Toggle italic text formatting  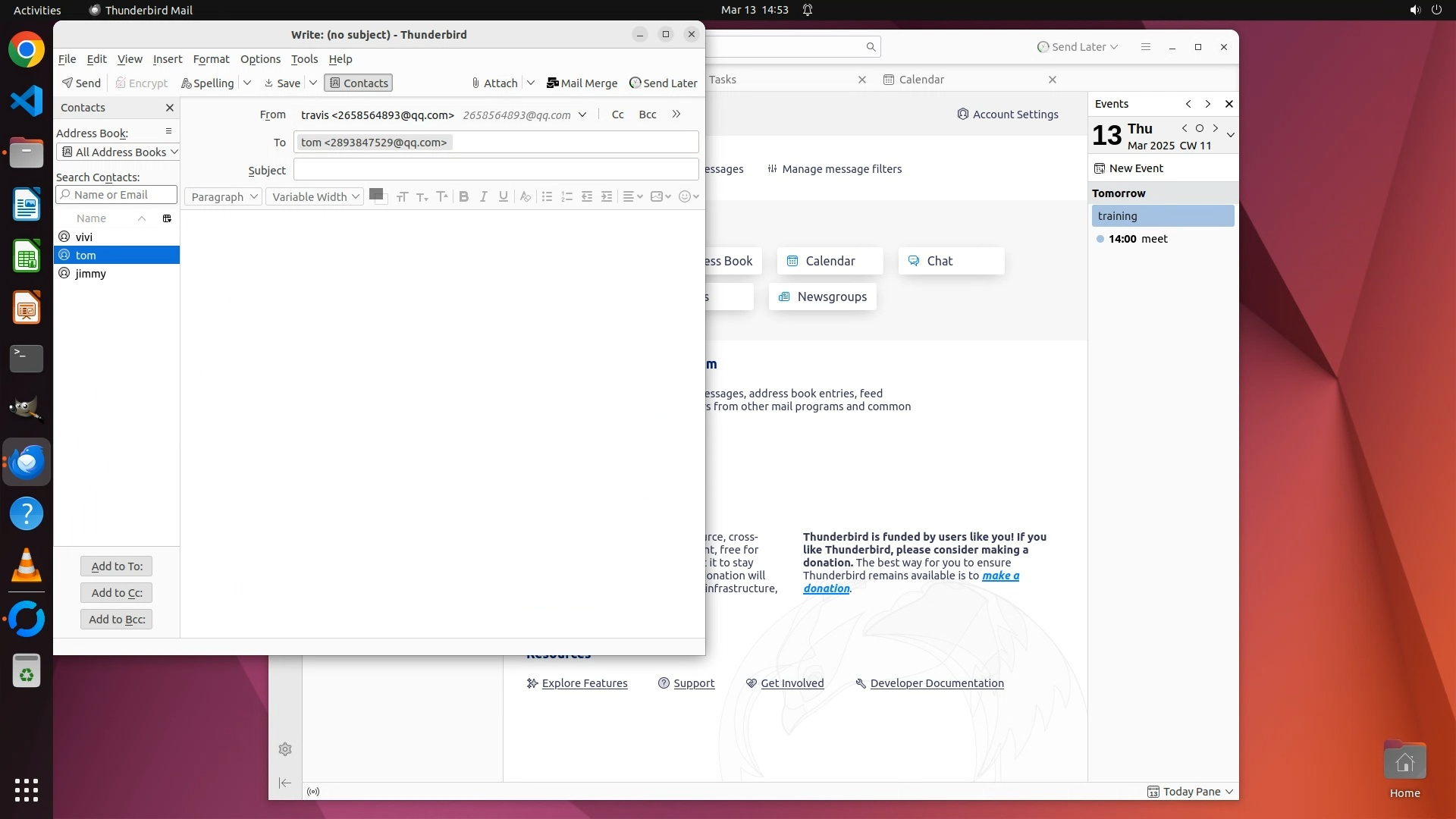coord(483,196)
